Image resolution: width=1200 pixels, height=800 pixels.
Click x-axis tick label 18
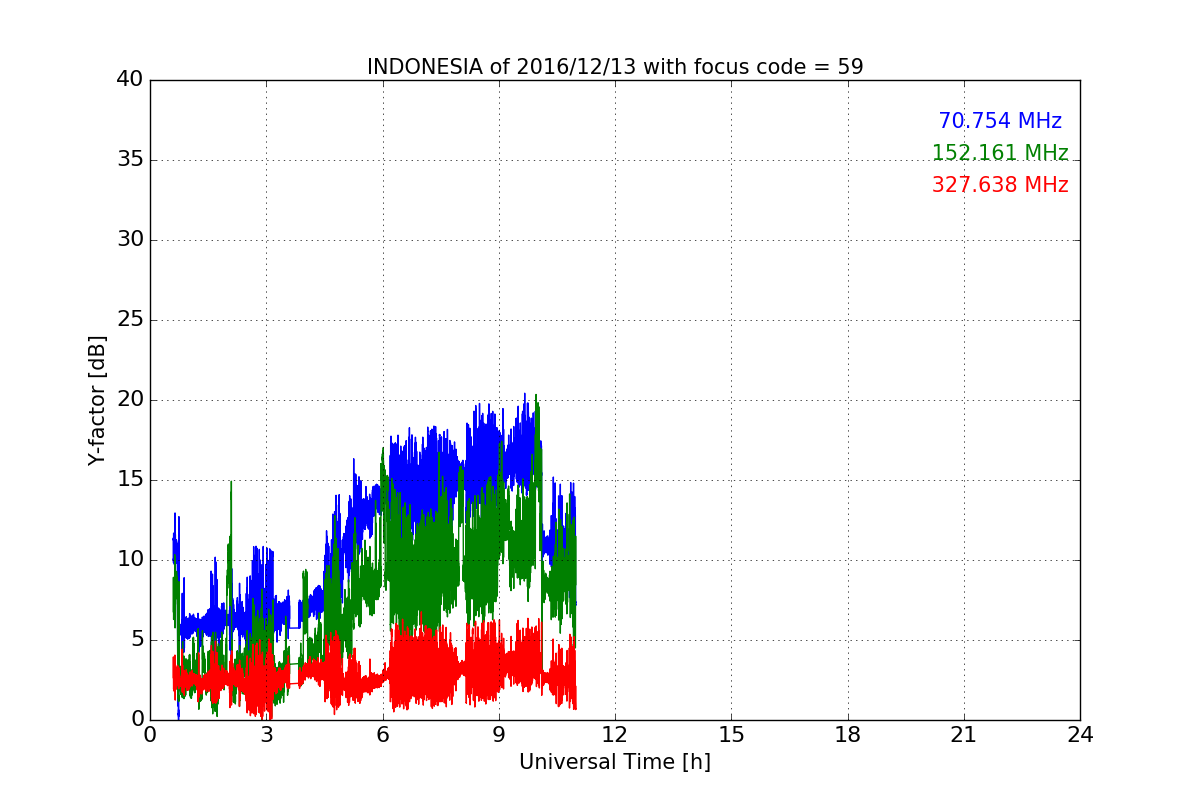(x=848, y=735)
